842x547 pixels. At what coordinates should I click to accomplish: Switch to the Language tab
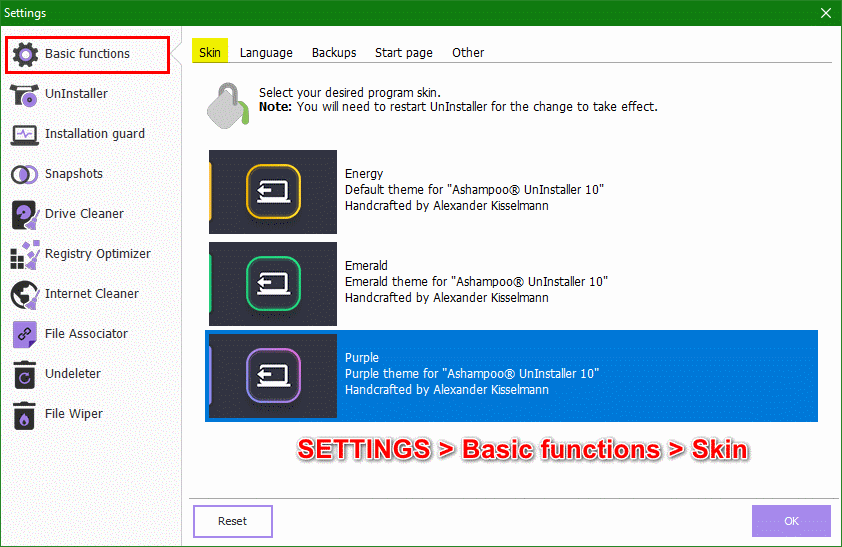click(x=266, y=53)
